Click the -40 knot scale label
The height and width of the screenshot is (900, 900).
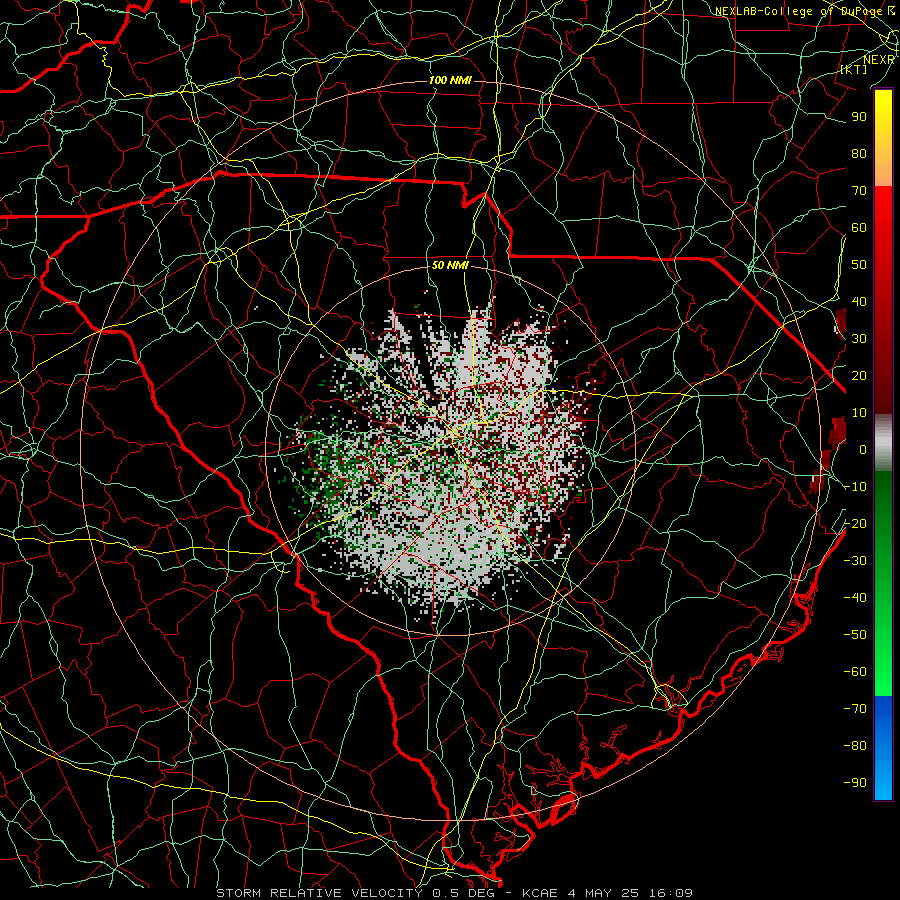pyautogui.click(x=855, y=598)
